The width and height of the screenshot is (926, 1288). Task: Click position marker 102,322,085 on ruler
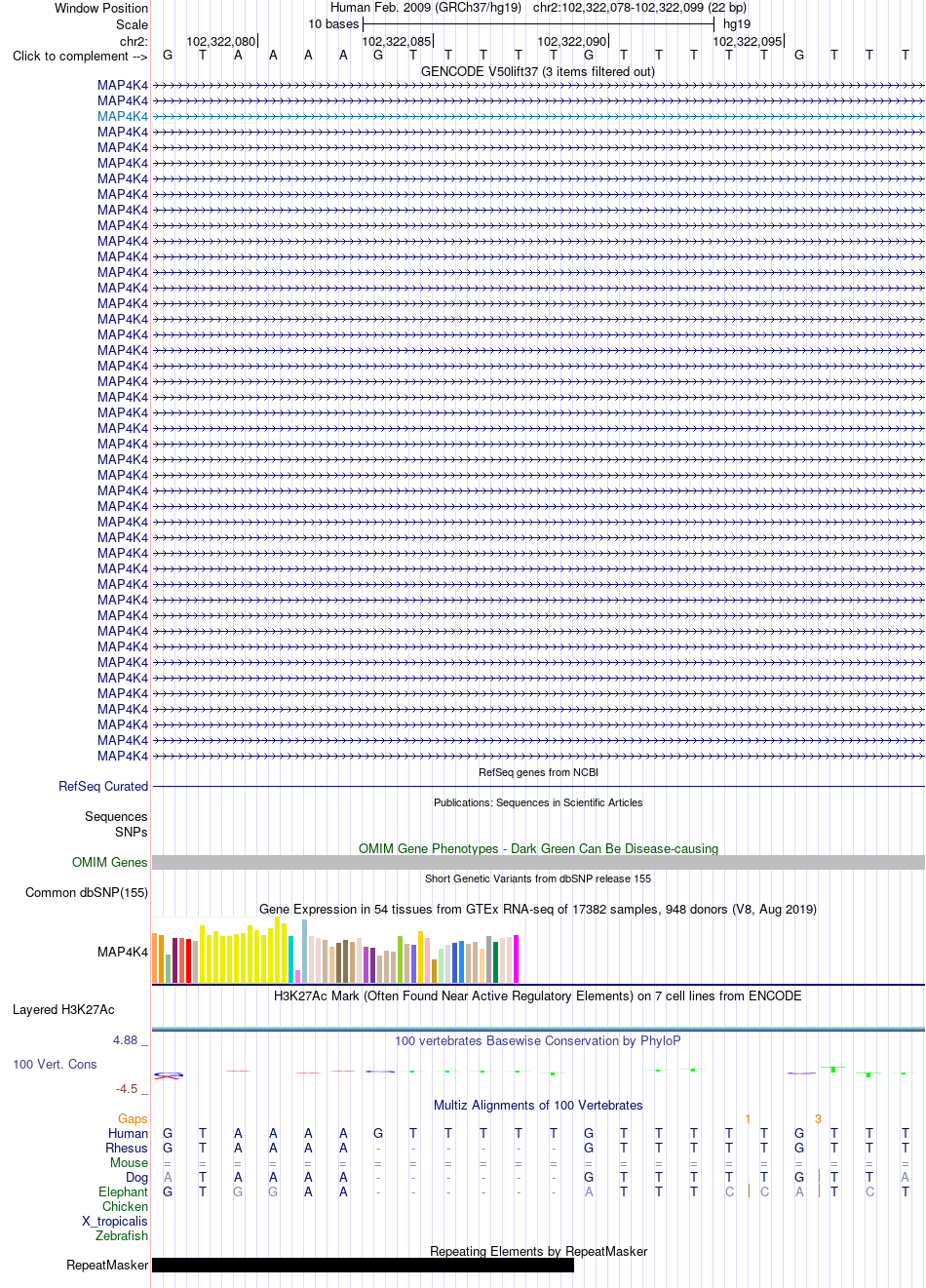click(396, 41)
